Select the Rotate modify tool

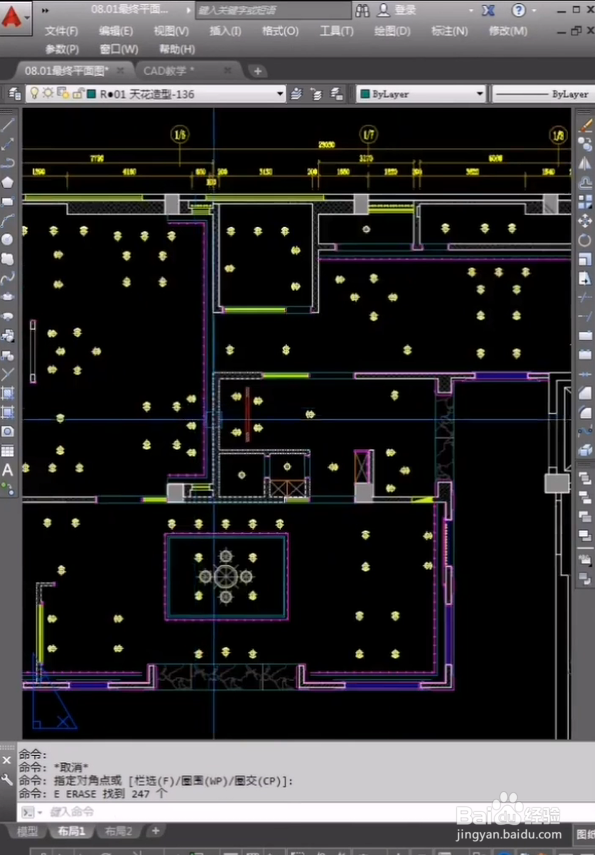[x=585, y=240]
